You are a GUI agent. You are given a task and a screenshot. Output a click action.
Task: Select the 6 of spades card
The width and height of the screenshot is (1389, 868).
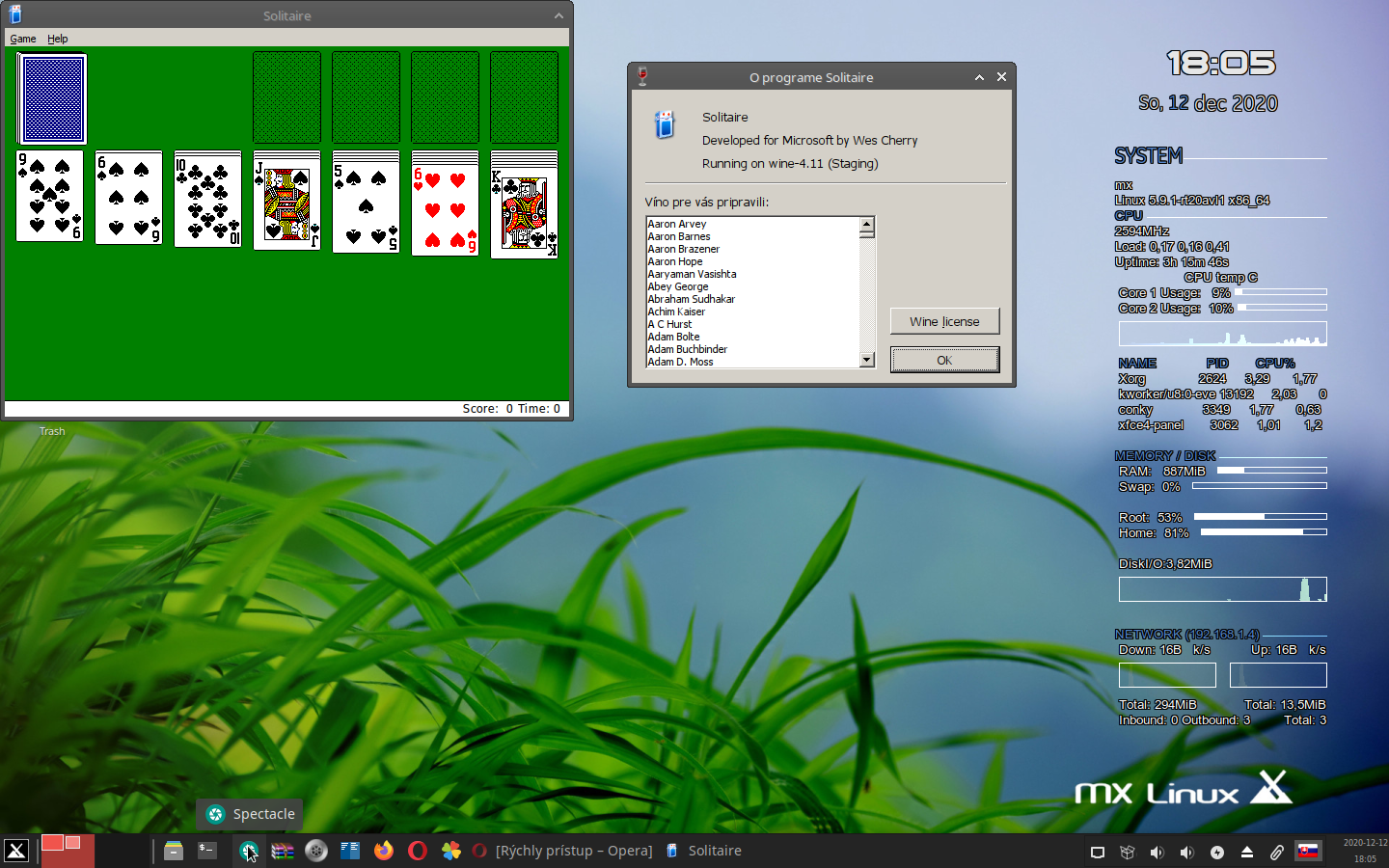tap(129, 198)
